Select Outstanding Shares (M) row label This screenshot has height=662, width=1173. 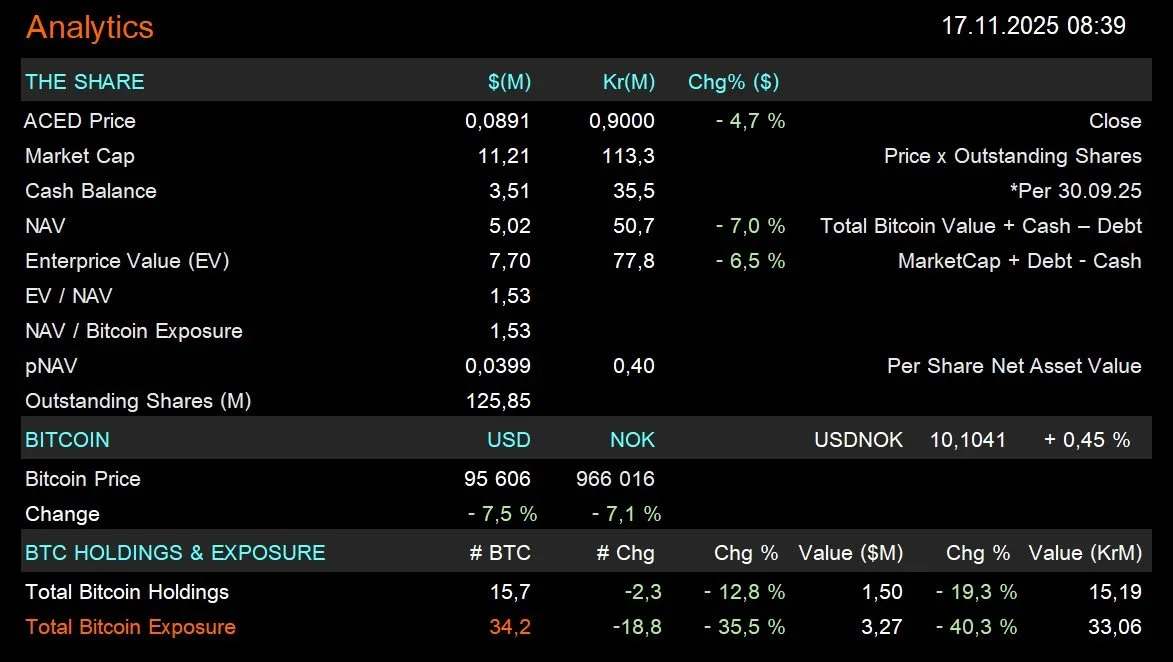coord(138,401)
